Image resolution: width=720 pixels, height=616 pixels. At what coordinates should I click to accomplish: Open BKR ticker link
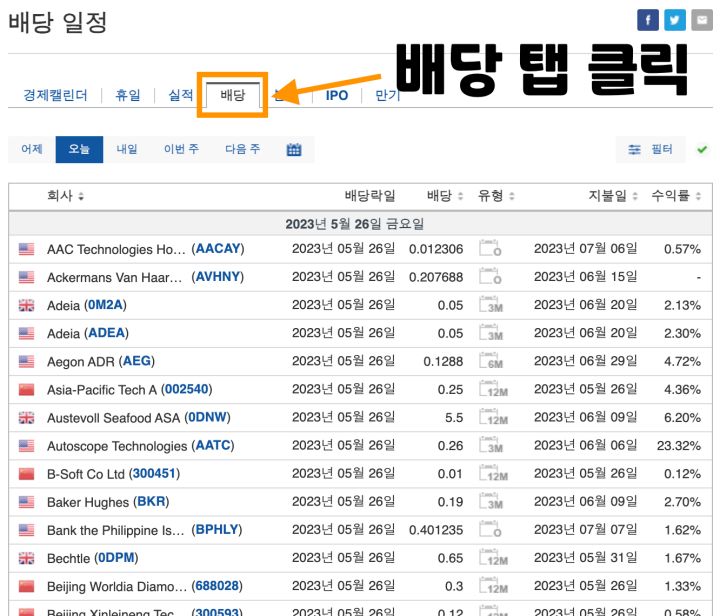[x=151, y=502]
